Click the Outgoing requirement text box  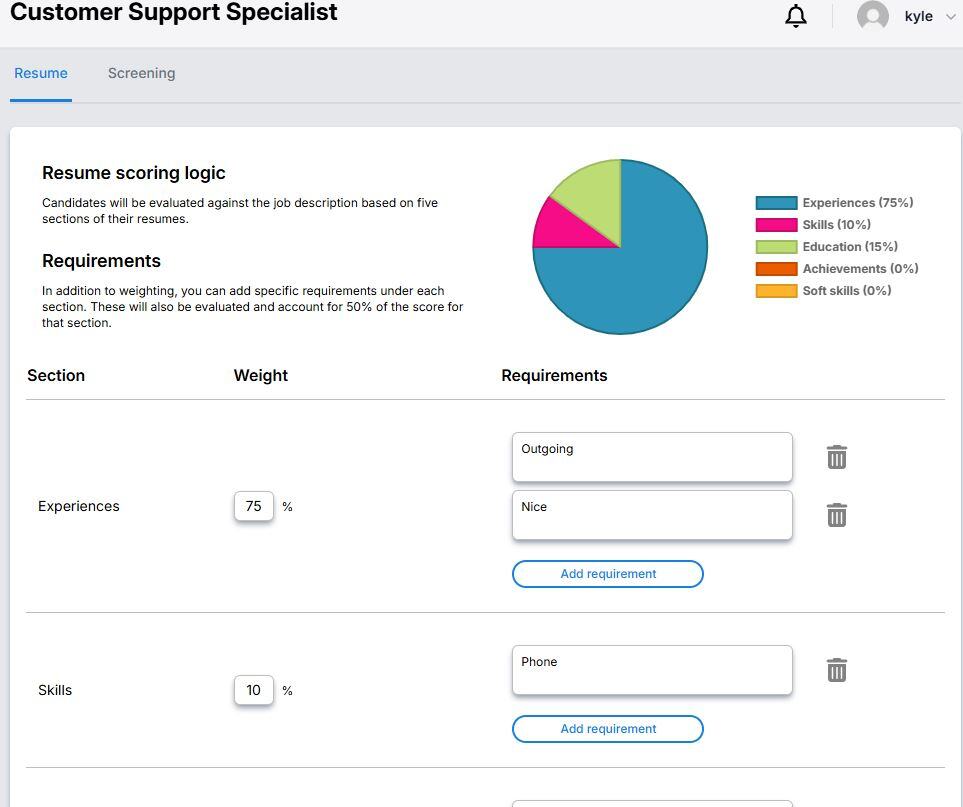[652, 457]
